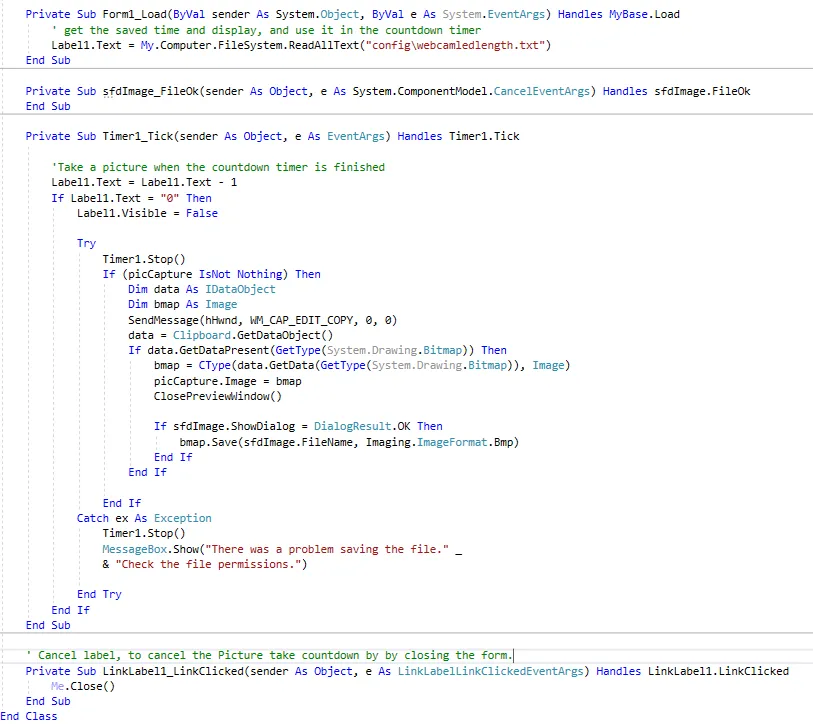Click the CancelEventArgs type name

coord(541,91)
